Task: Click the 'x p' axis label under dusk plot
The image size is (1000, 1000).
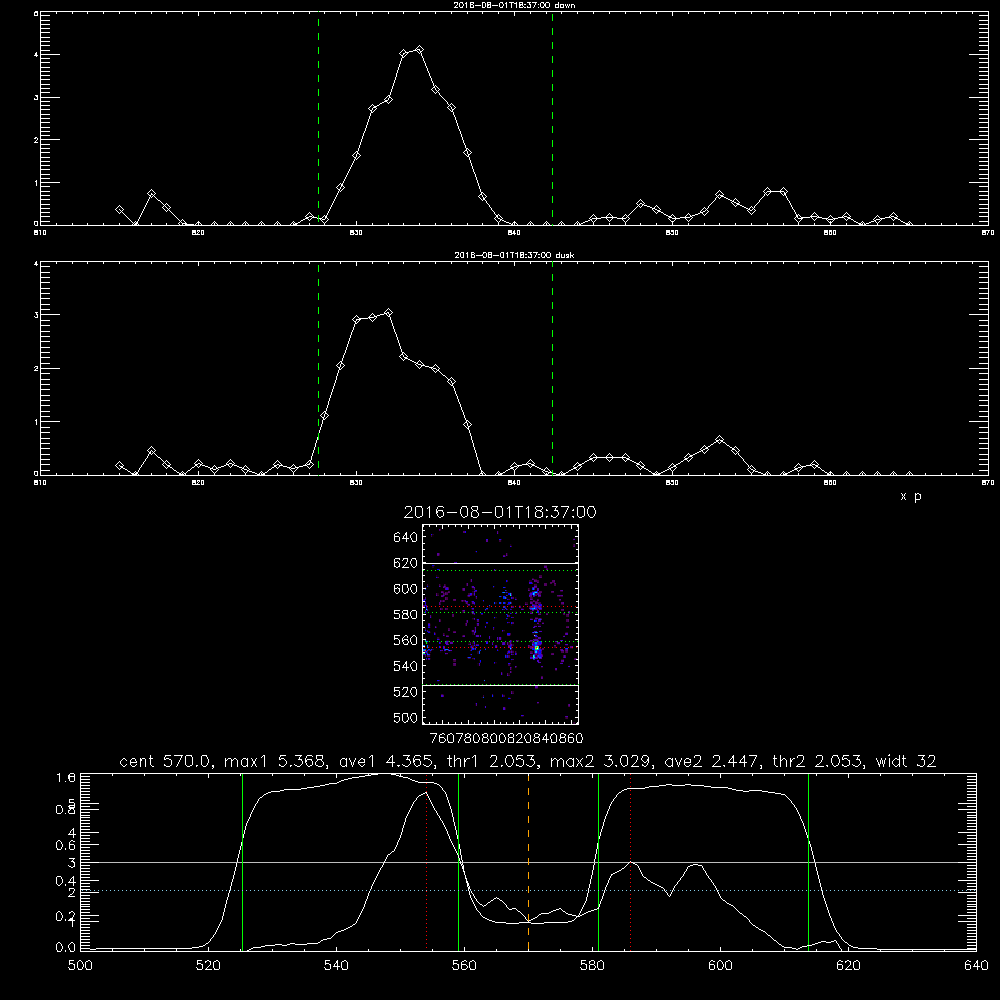Action: (911, 496)
